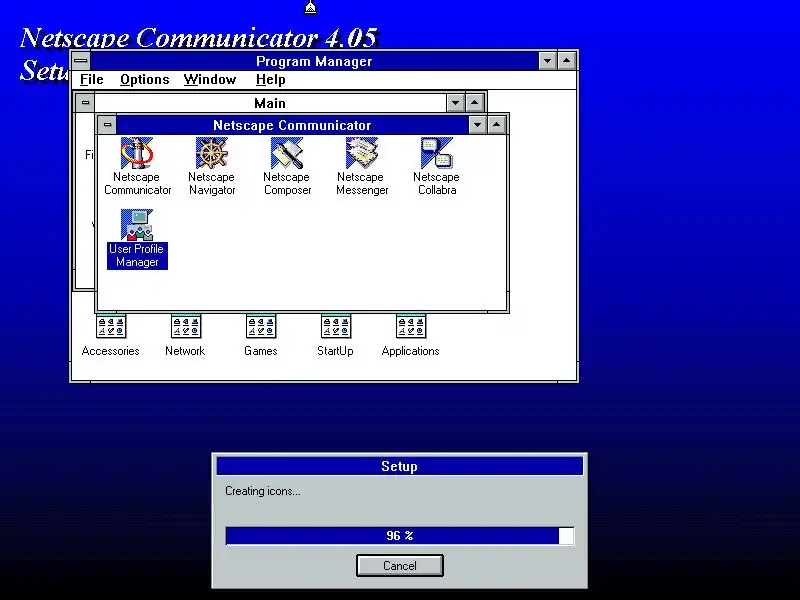Open the Help menu in Program Manager
The width and height of the screenshot is (800, 600).
pos(270,80)
